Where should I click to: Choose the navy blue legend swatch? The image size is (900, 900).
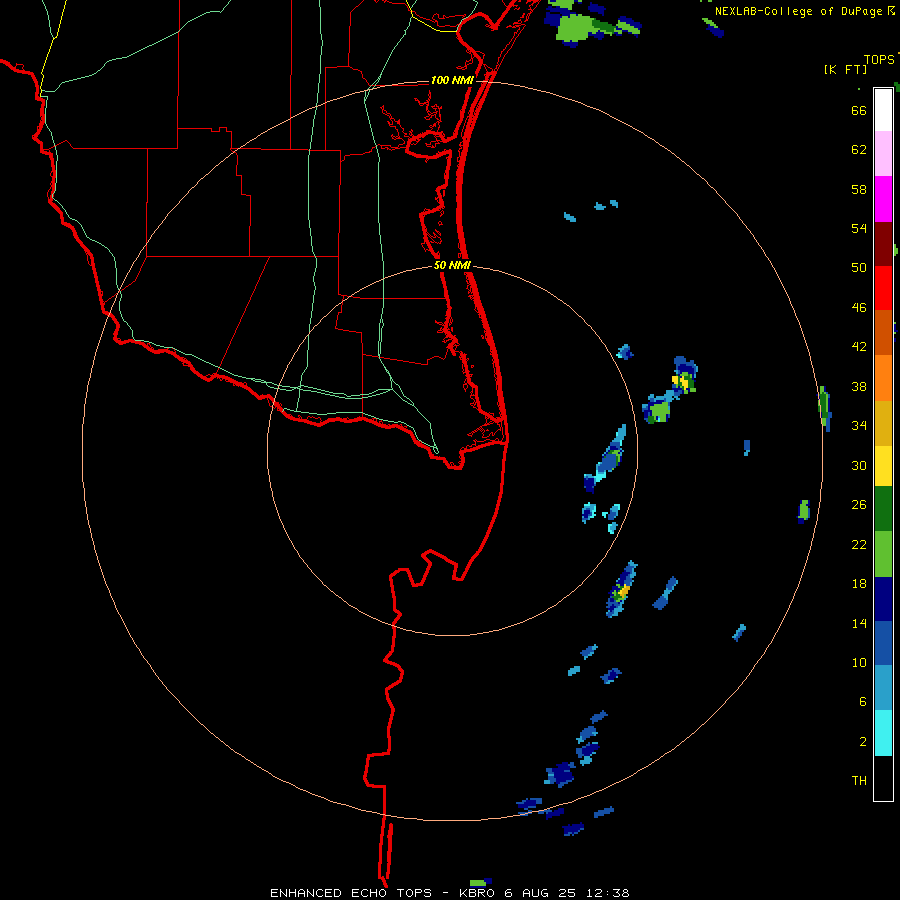883,599
